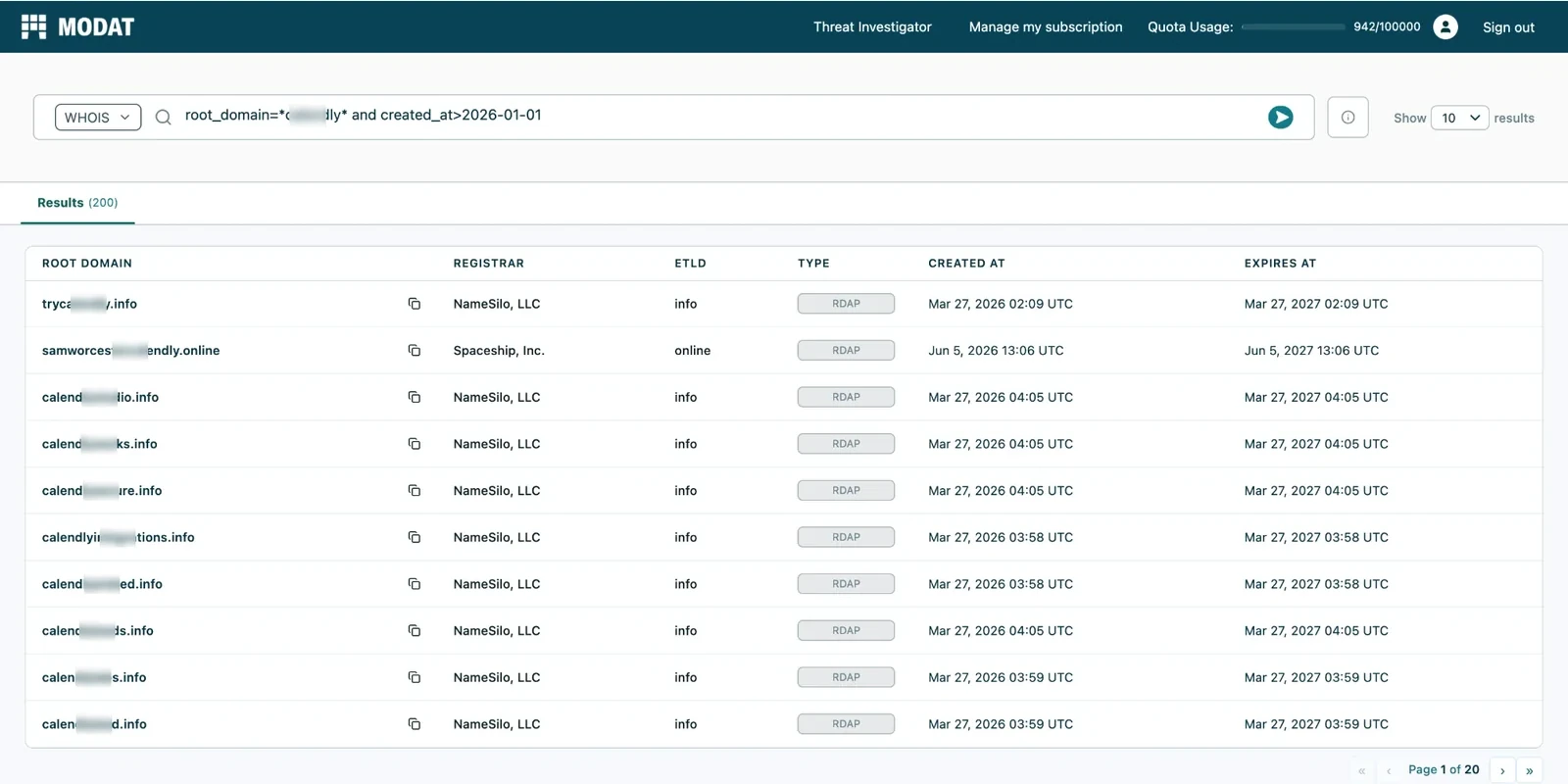The height and width of the screenshot is (784, 1568).
Task: Copy the domain ending in ds.info
Action: pos(415,631)
